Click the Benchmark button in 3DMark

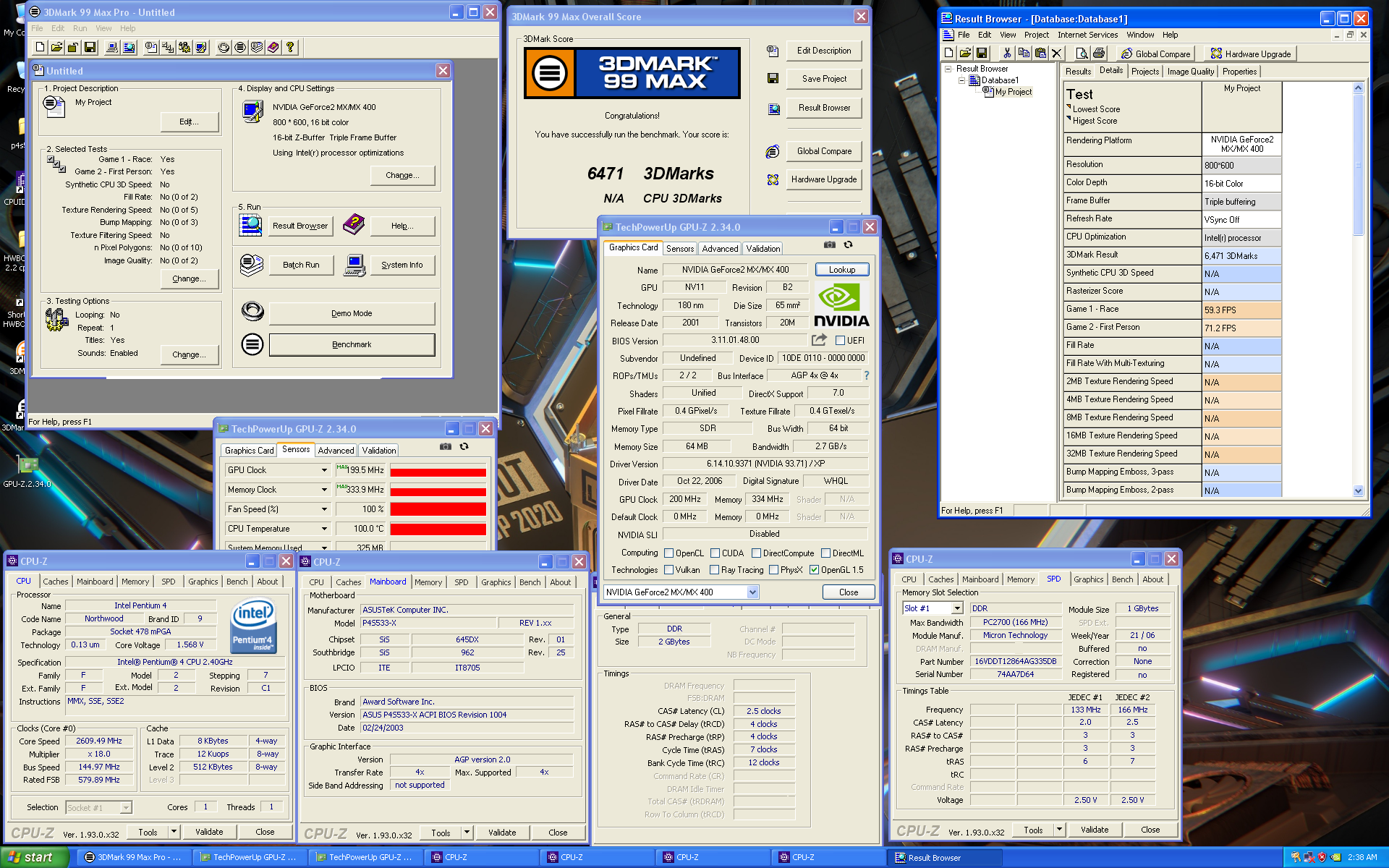click(352, 344)
